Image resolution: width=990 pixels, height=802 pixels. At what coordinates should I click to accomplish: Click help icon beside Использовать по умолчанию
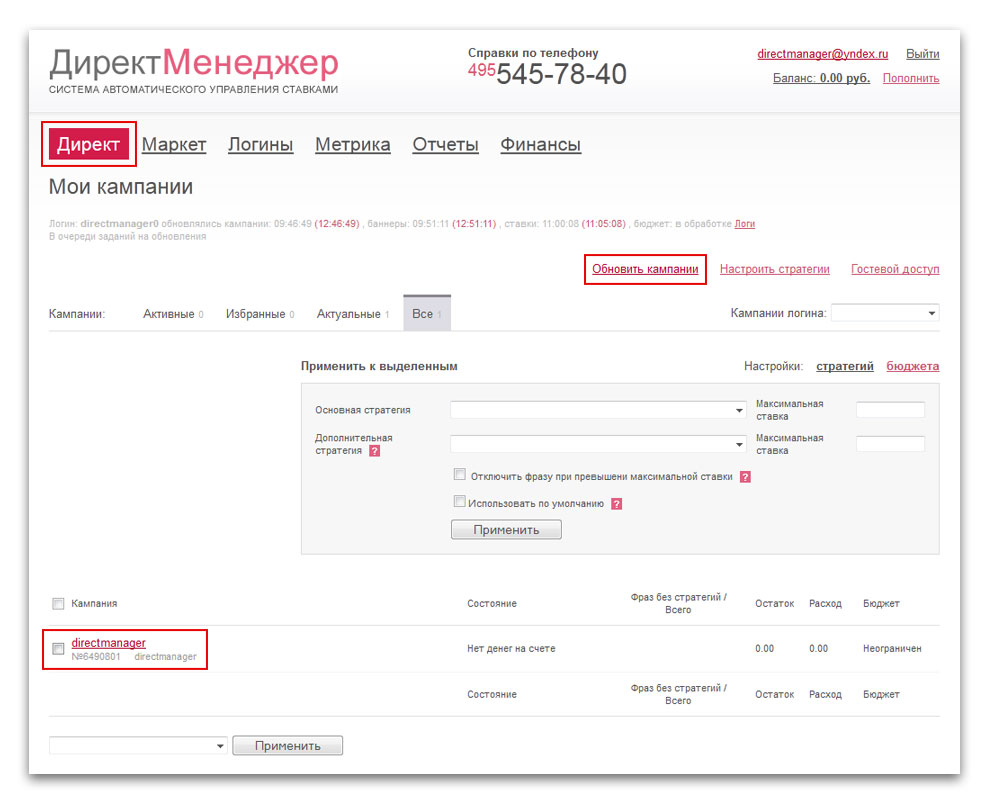tap(616, 504)
